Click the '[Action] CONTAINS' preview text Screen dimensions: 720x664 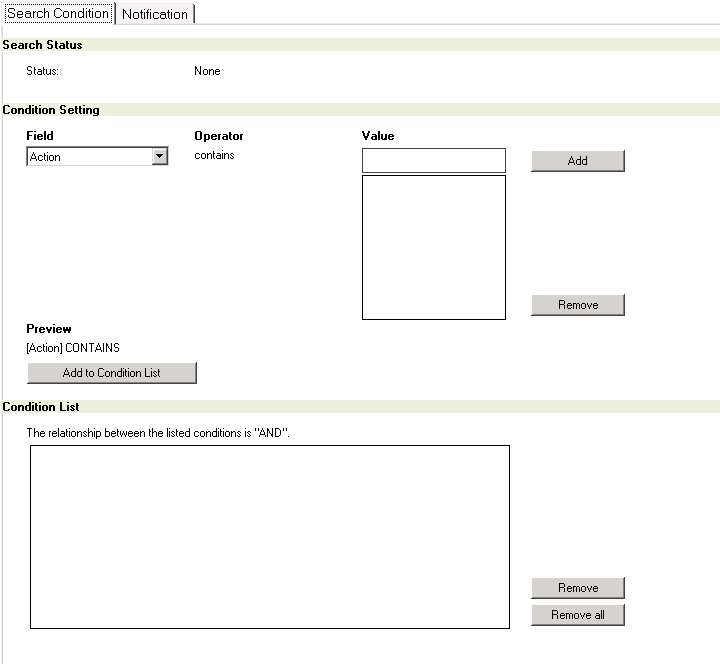[73, 348]
